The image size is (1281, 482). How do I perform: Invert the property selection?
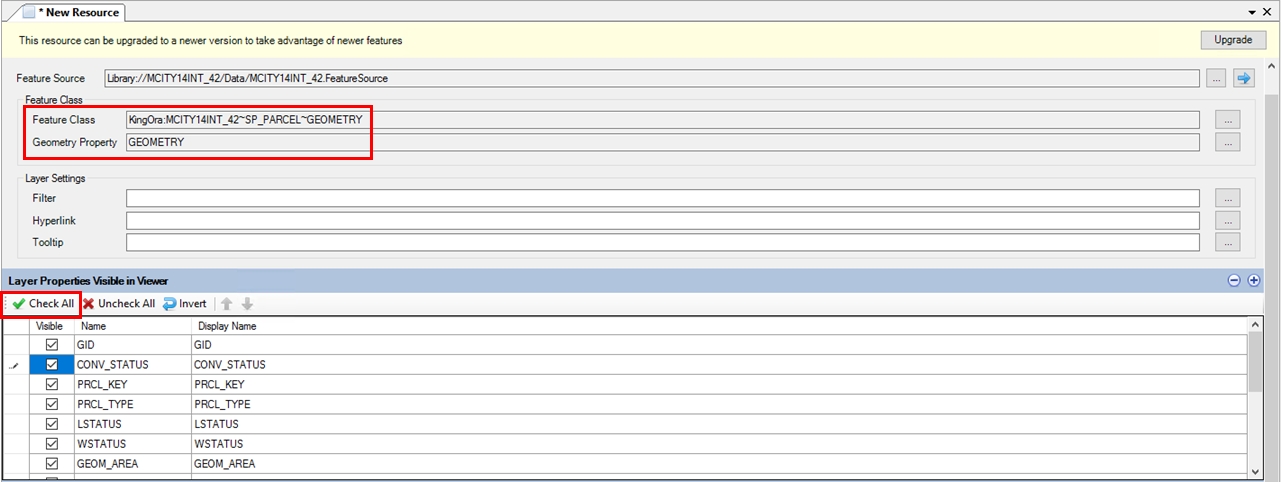[x=185, y=304]
